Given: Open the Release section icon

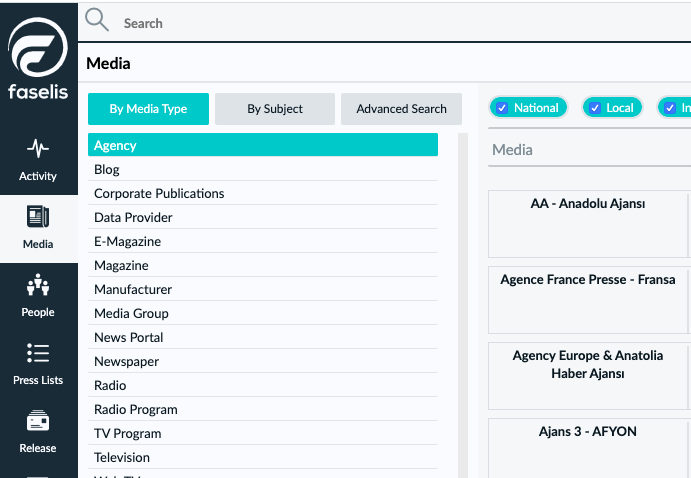Looking at the screenshot, I should click(x=38, y=420).
